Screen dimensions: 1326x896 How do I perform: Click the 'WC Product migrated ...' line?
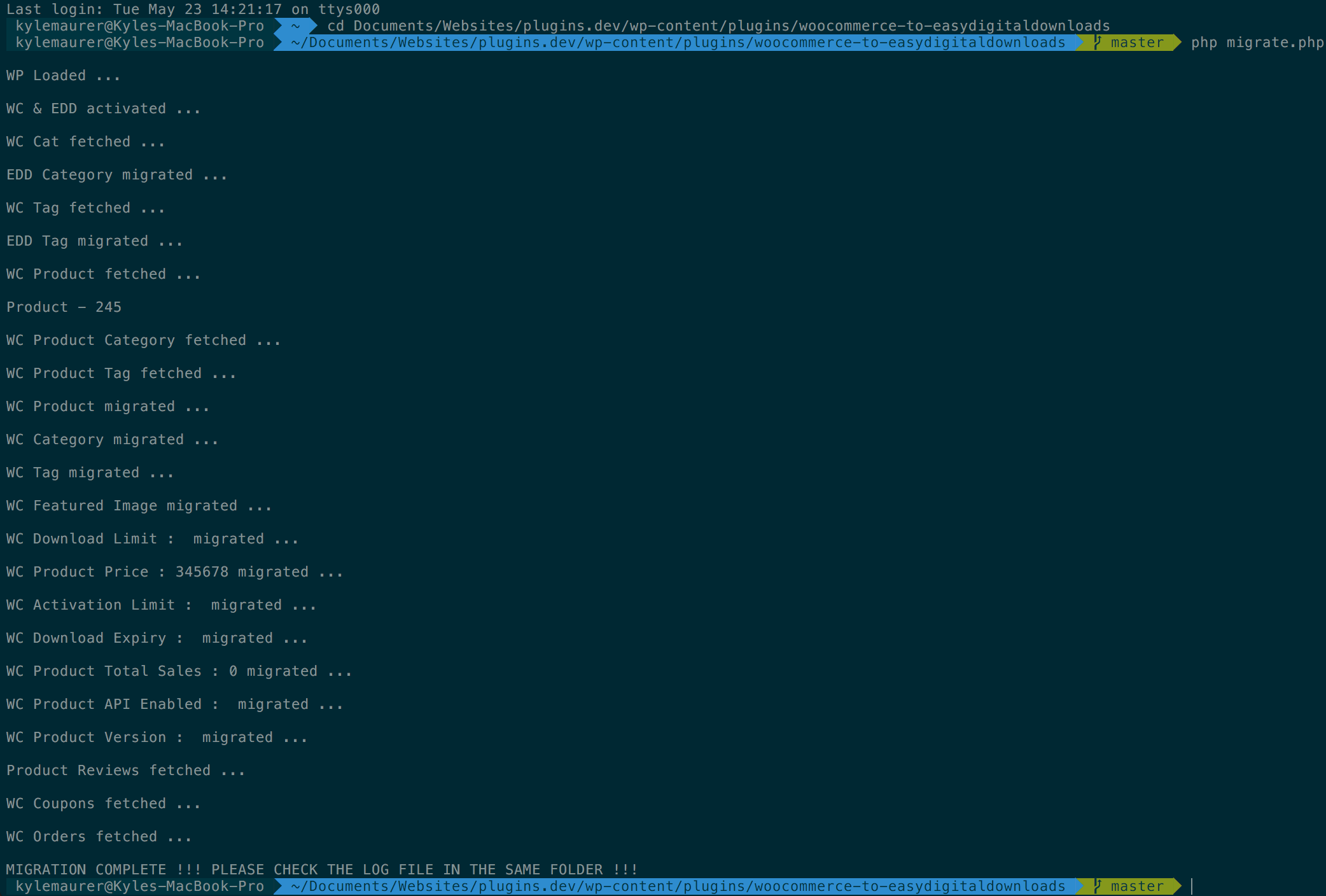click(108, 406)
